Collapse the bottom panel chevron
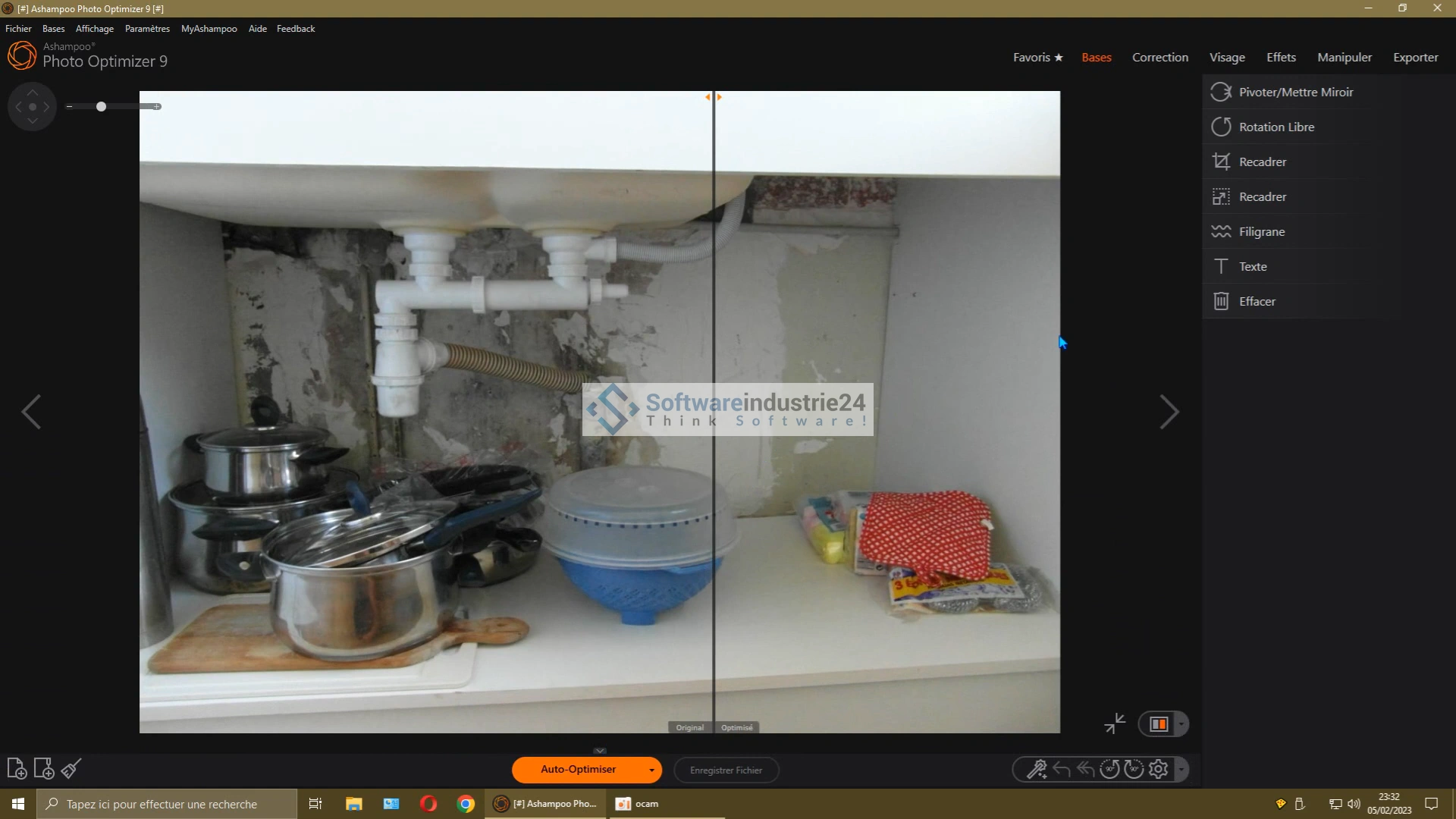Screen dimensions: 1456x819 pyautogui.click(x=600, y=751)
